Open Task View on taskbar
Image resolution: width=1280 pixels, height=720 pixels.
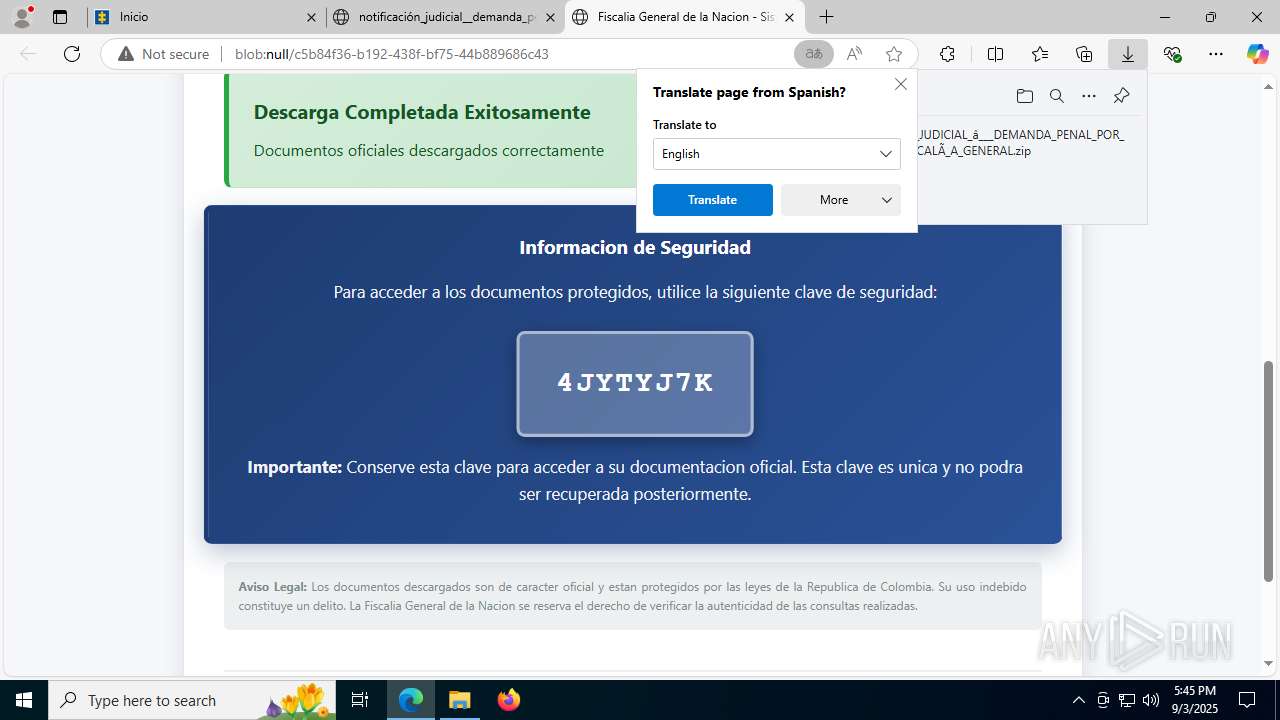click(360, 700)
